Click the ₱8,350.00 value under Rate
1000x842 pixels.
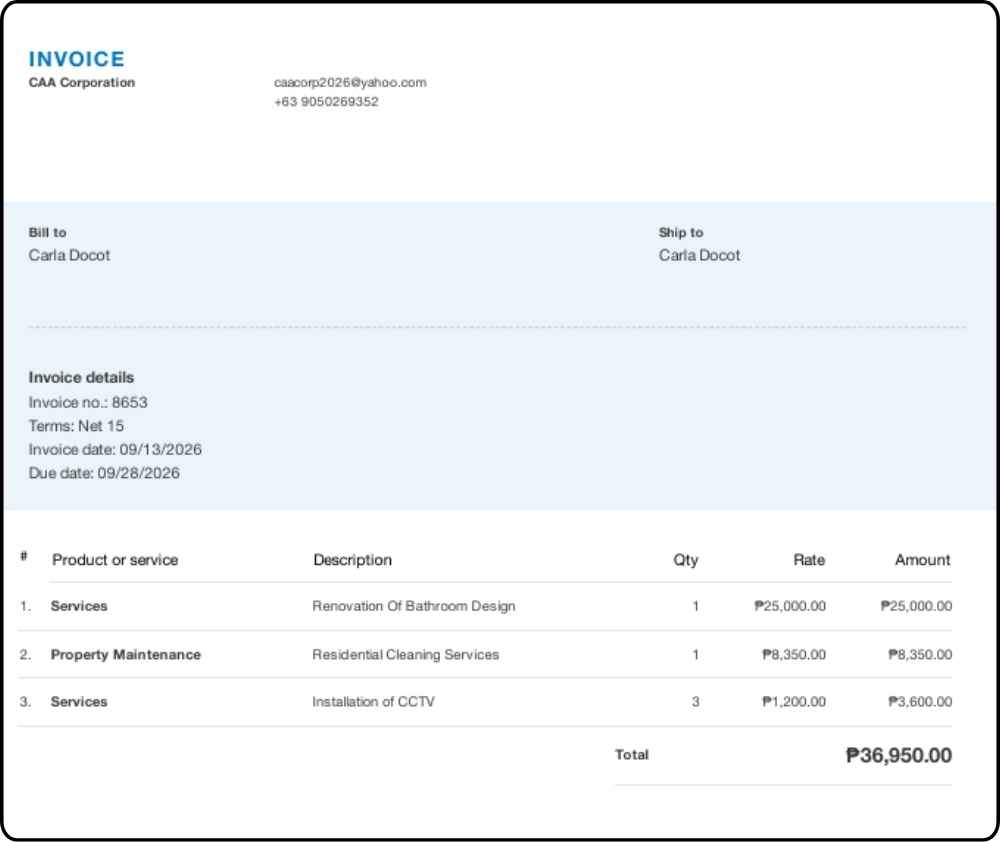(x=794, y=655)
